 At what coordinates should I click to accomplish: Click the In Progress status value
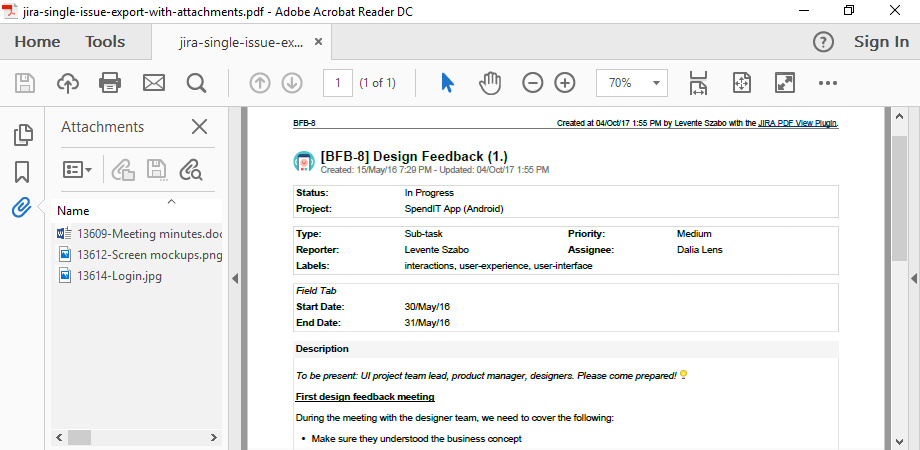click(429, 192)
